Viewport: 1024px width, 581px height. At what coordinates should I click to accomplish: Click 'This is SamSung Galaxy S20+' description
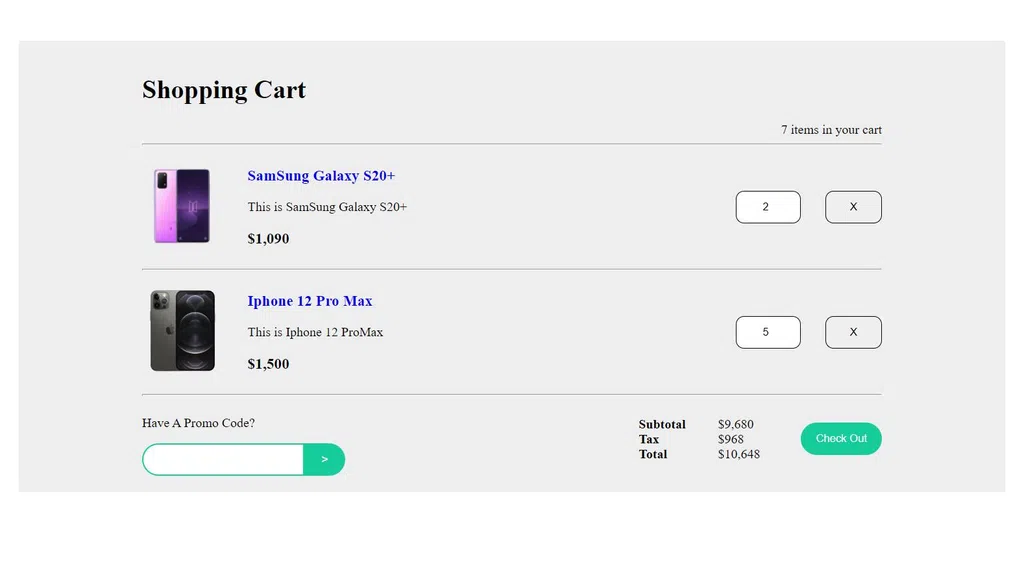point(327,207)
